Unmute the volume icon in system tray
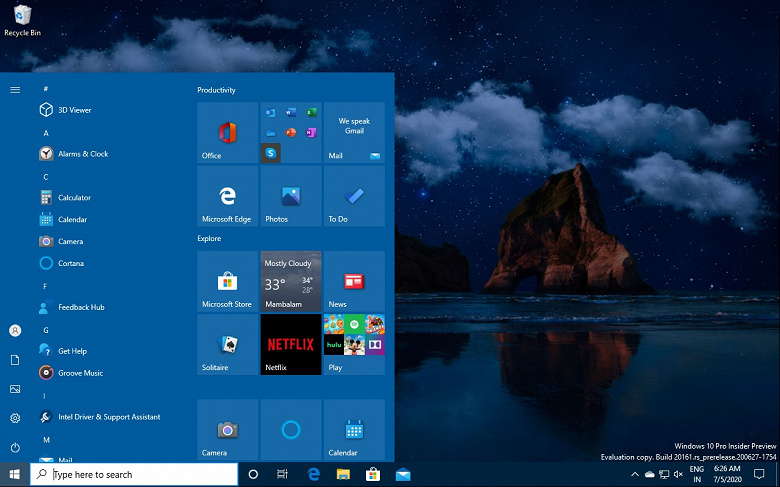The width and height of the screenshot is (780, 487). tap(678, 474)
